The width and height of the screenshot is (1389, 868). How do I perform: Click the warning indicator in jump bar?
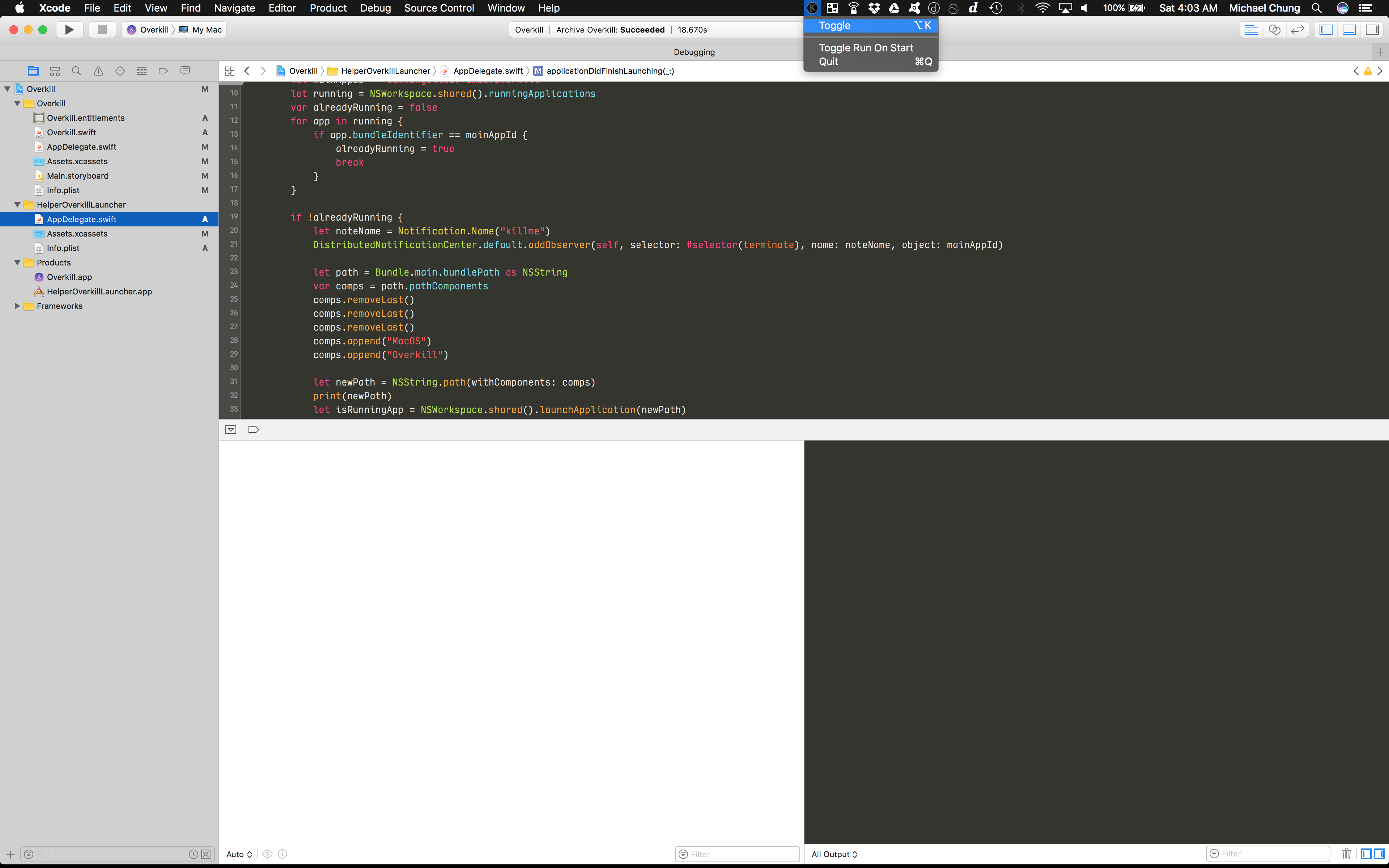[x=1368, y=71]
